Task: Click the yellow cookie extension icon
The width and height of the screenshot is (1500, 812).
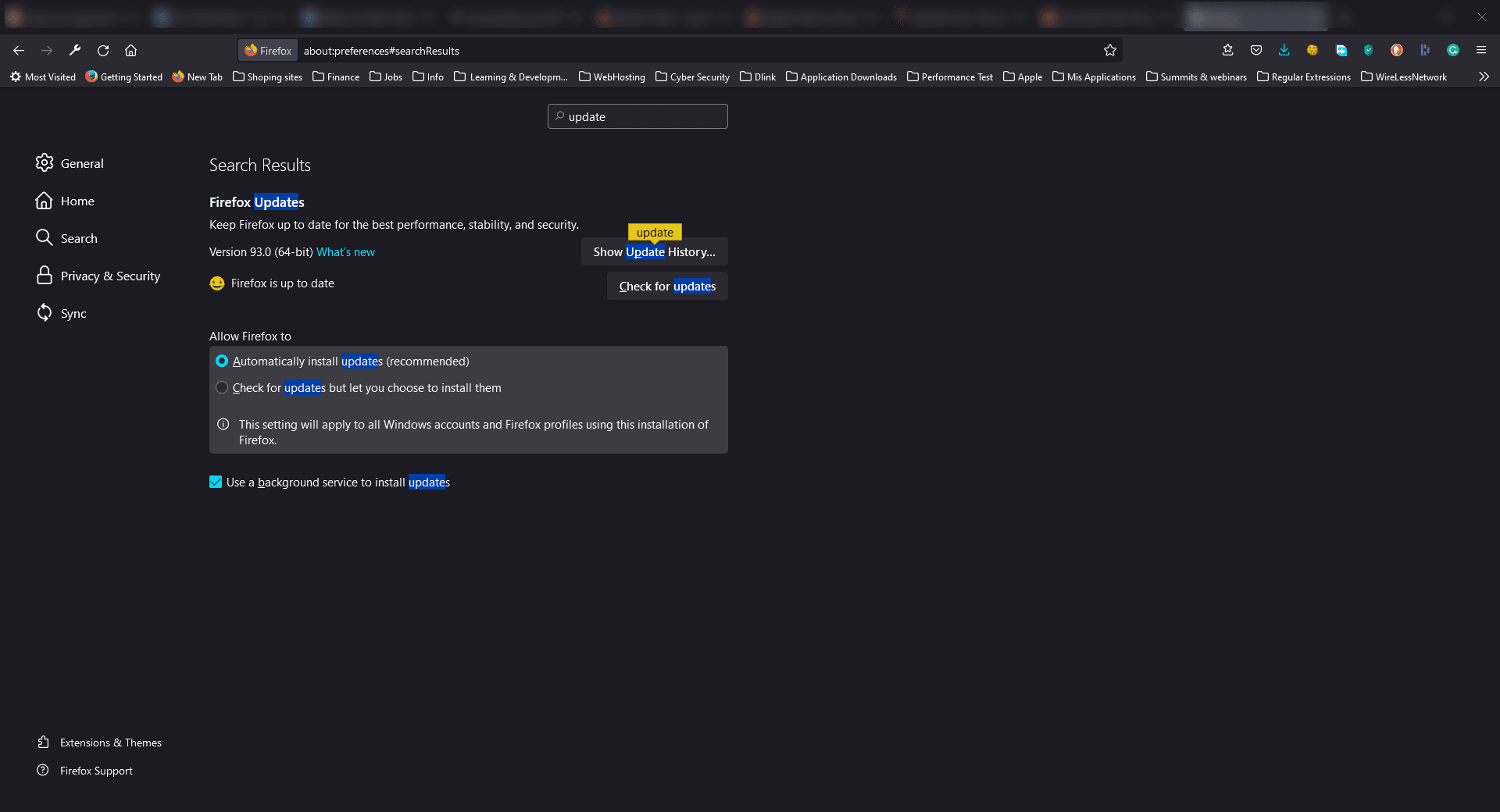Action: point(1312,51)
